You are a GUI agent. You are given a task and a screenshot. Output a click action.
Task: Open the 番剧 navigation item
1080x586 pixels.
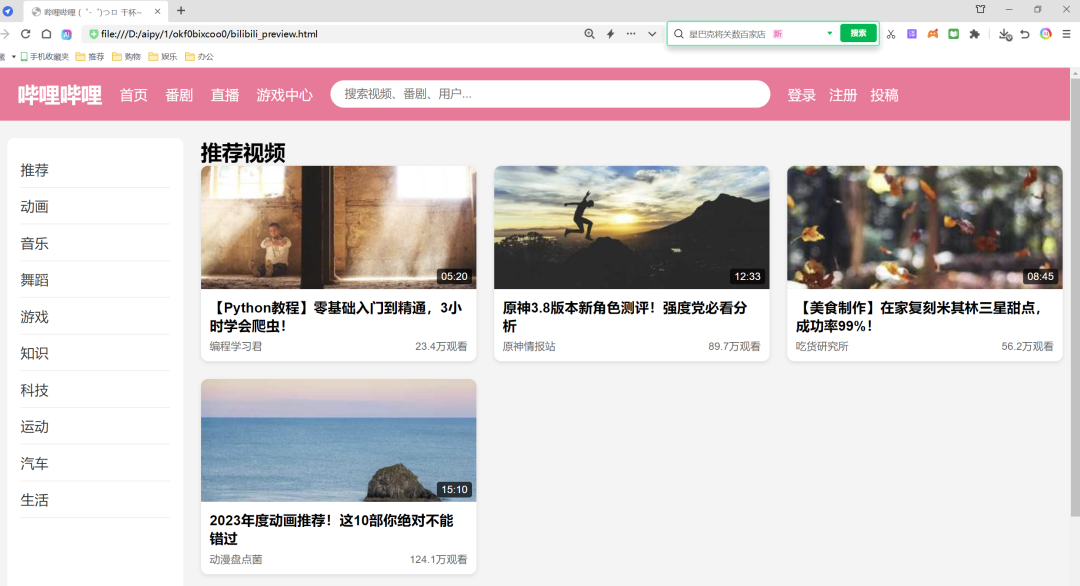tap(179, 94)
